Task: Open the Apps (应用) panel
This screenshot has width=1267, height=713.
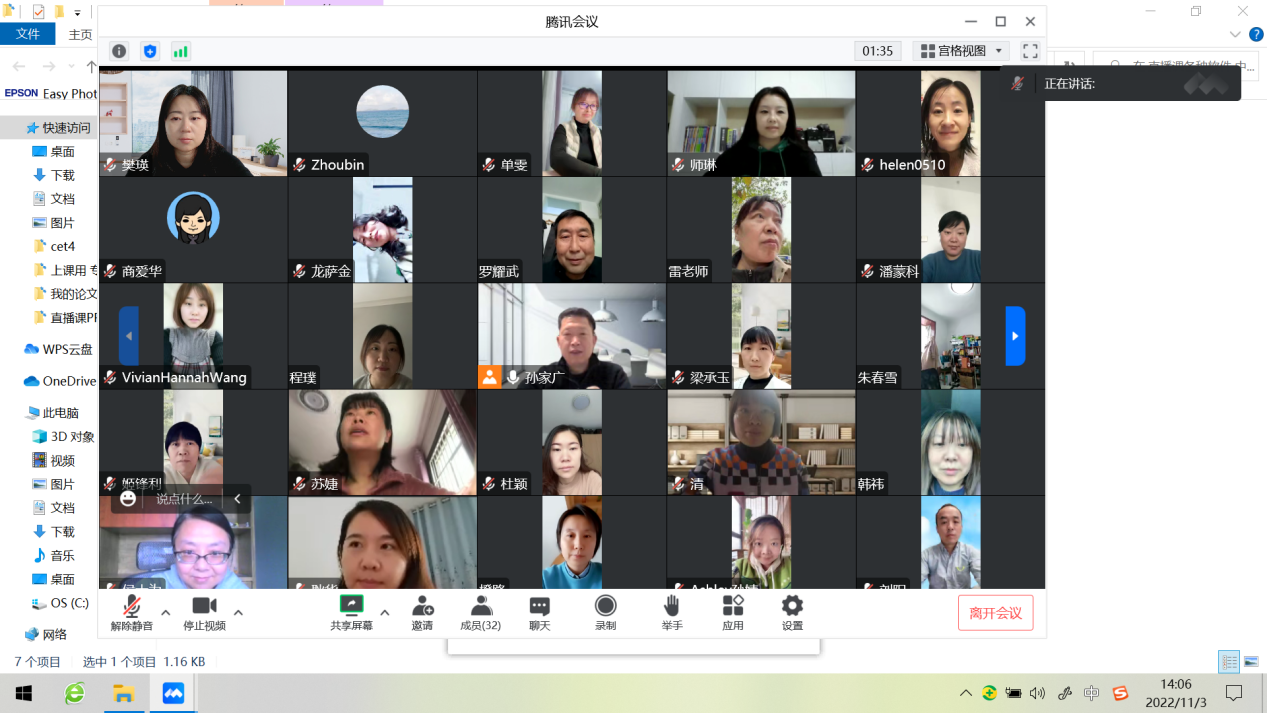Action: 733,613
